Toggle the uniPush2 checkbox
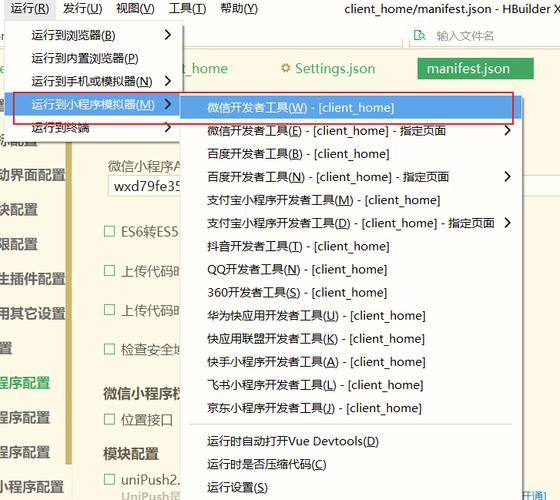 tap(109, 479)
